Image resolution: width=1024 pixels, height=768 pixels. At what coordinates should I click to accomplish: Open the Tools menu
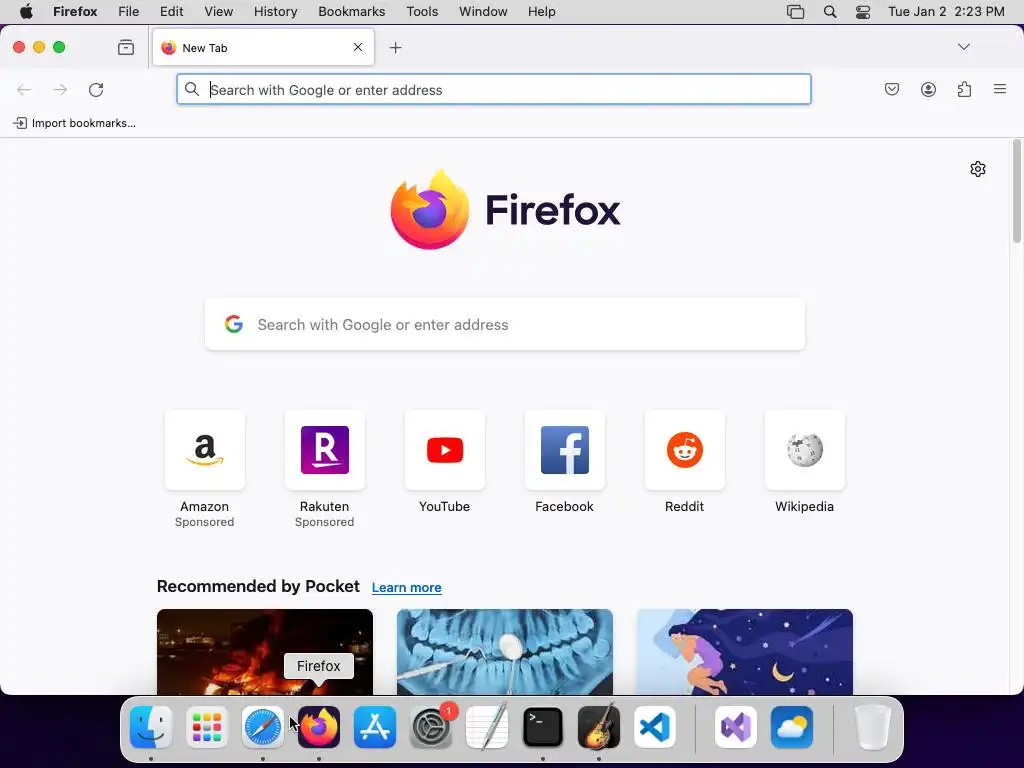tap(422, 12)
